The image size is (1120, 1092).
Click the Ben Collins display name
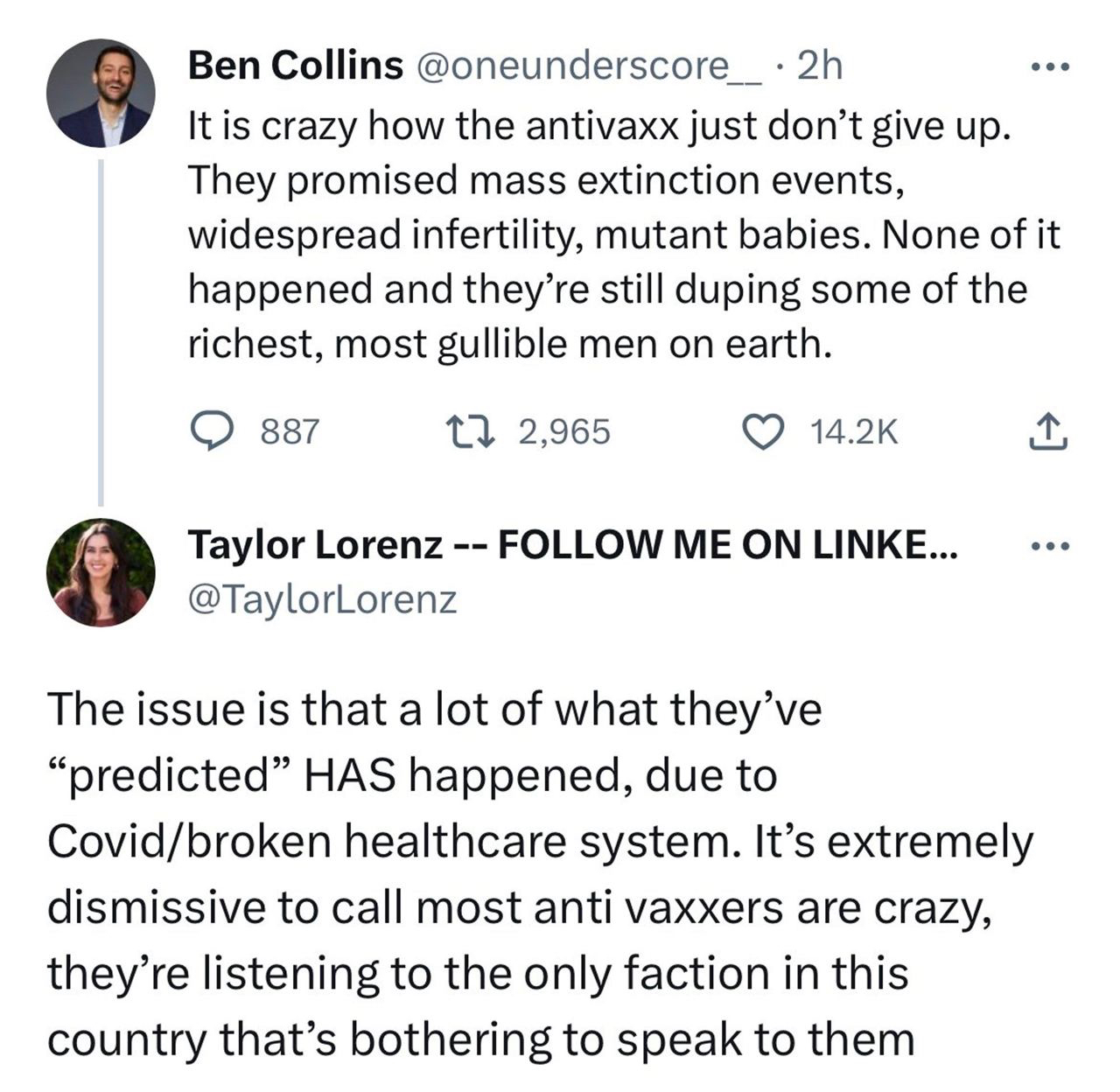[296, 65]
